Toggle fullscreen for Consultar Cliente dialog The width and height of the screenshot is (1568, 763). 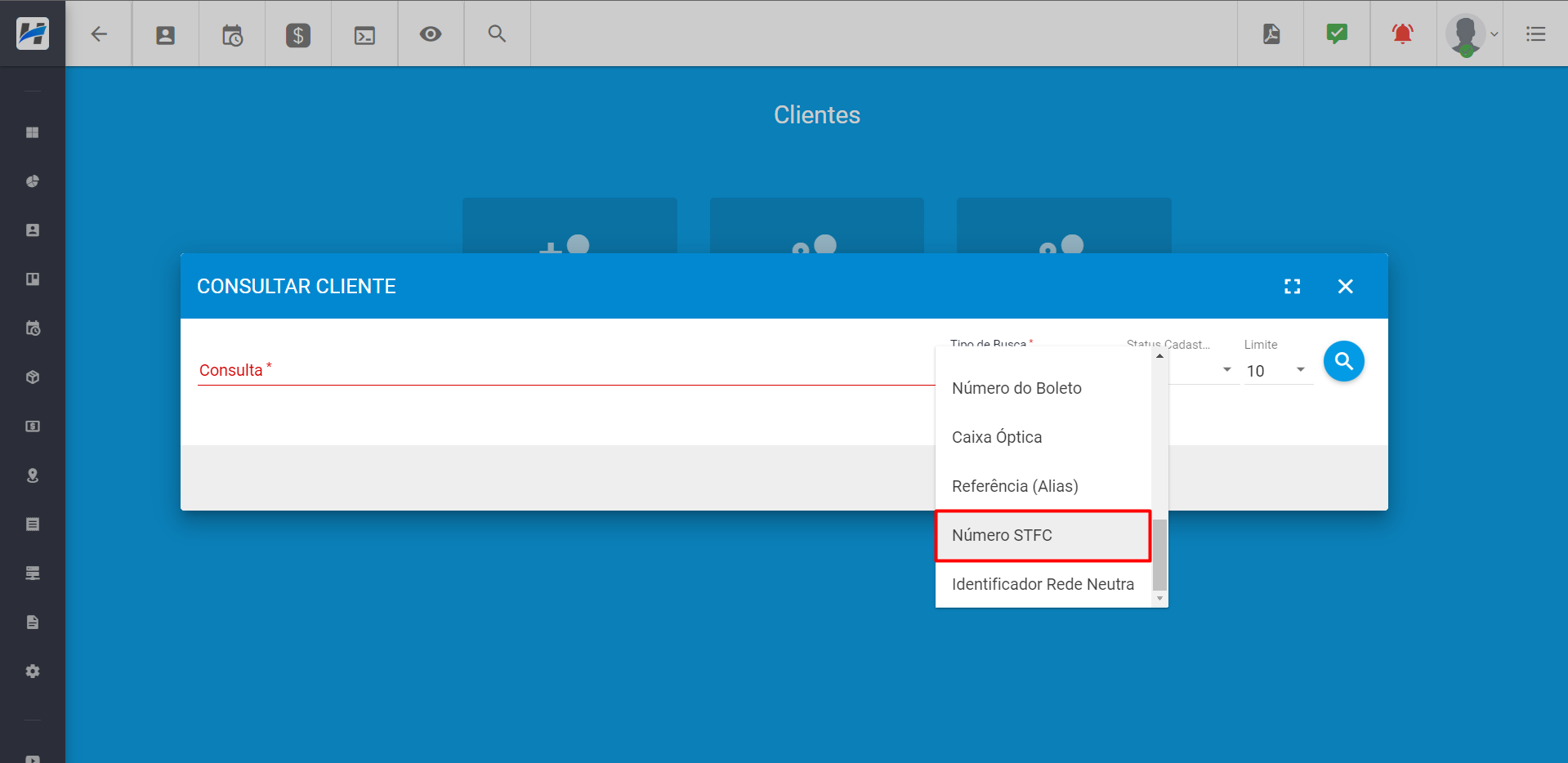[x=1292, y=287]
